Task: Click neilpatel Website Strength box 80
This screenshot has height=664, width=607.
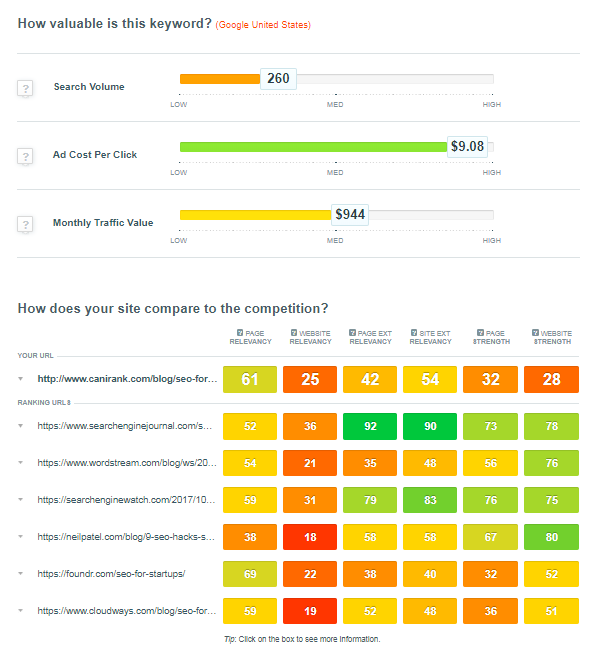Action: tap(552, 537)
